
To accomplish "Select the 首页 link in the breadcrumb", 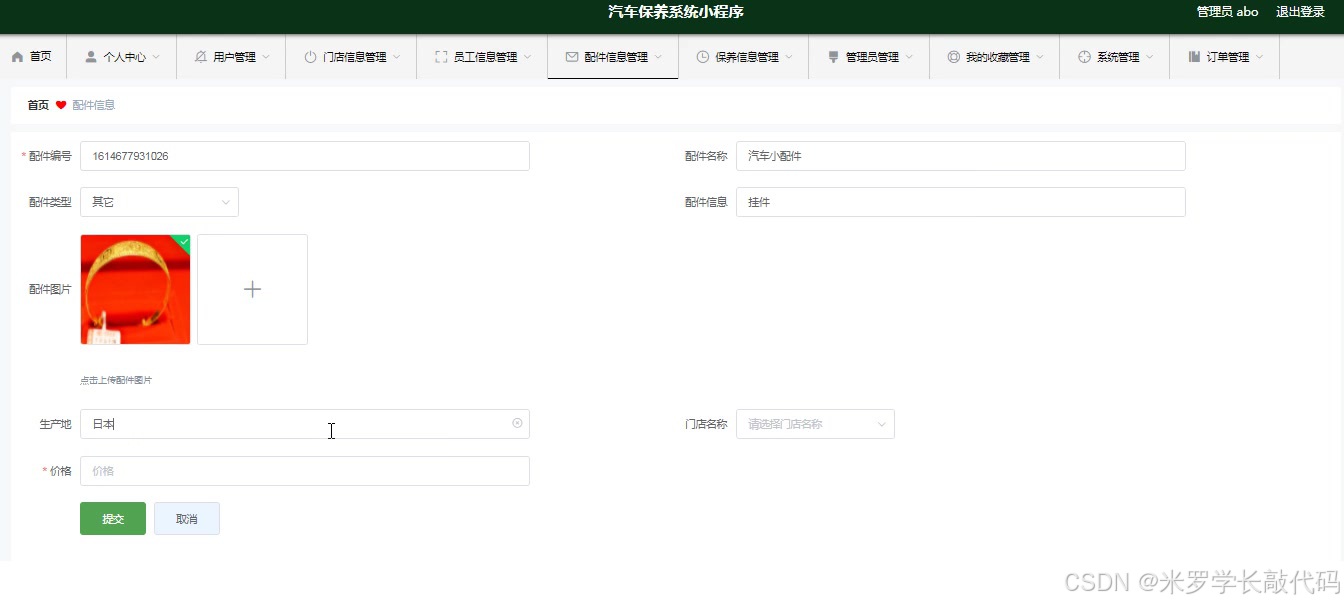I will pos(37,104).
